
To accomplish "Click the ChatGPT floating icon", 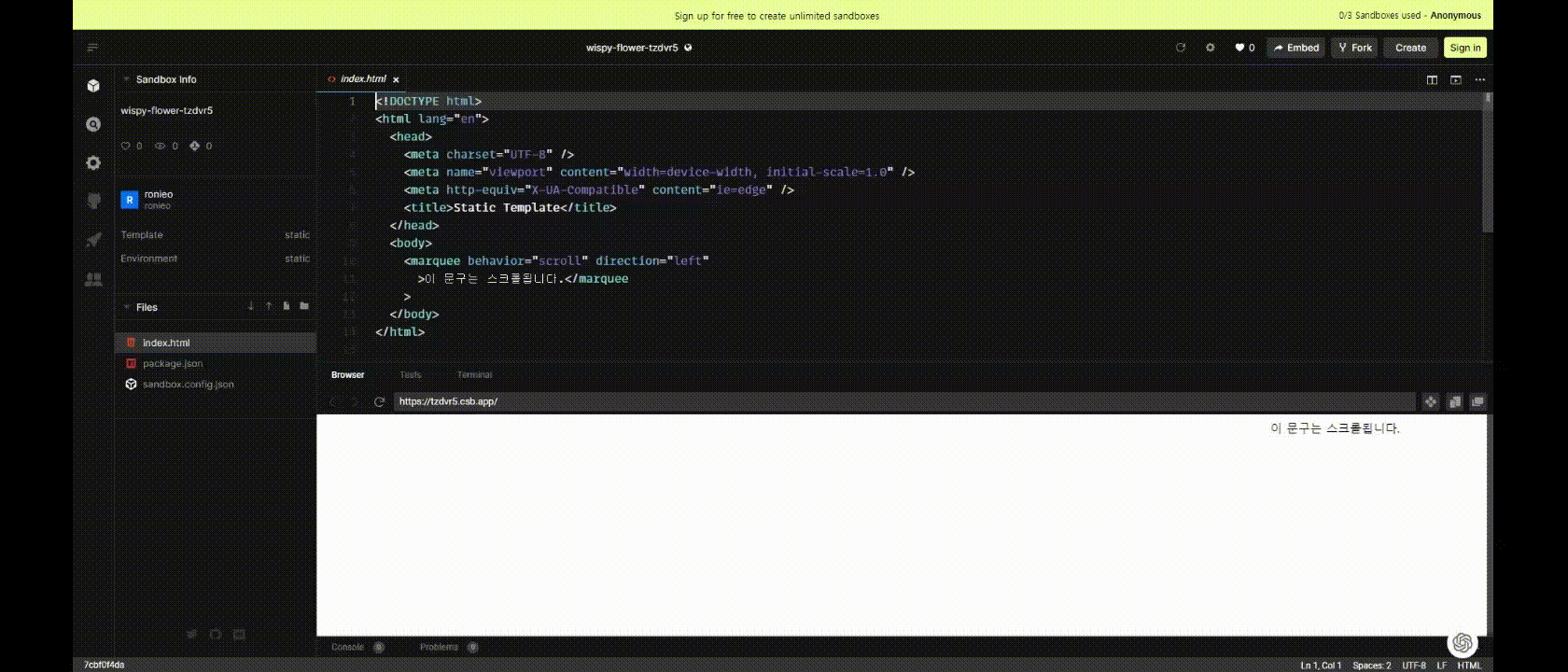I will pyautogui.click(x=1463, y=643).
